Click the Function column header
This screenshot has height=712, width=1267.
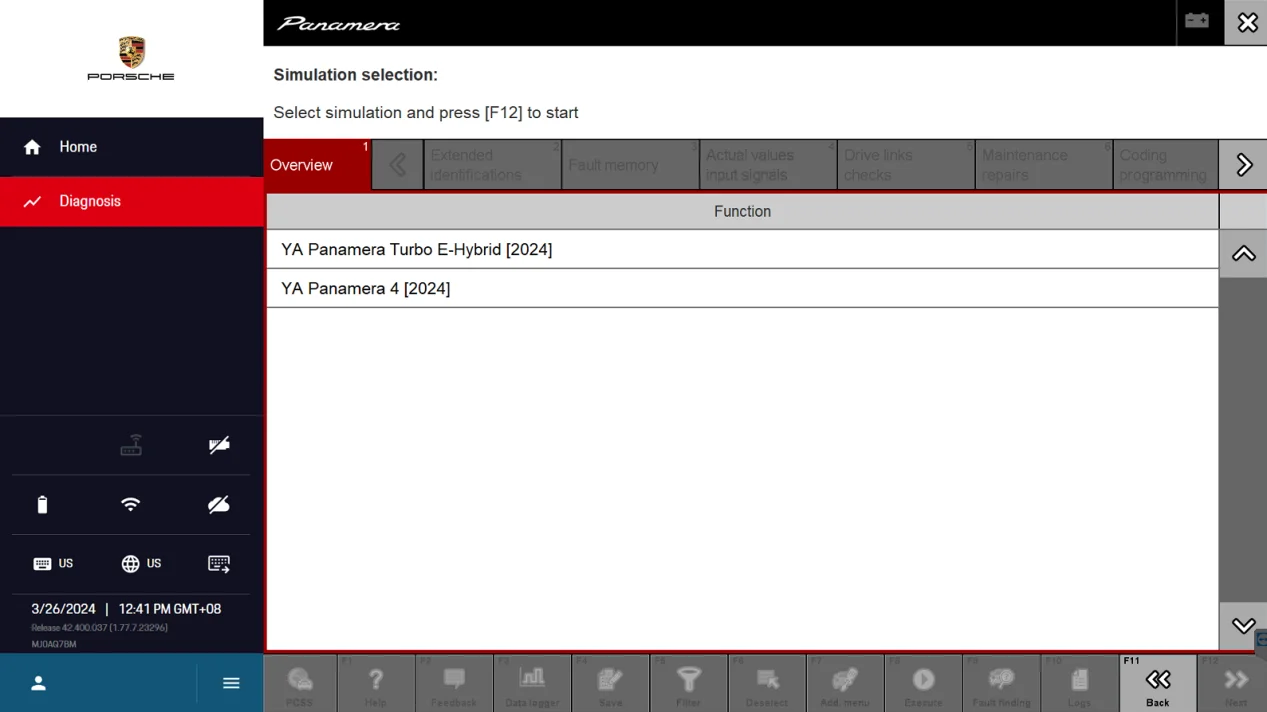tap(742, 211)
